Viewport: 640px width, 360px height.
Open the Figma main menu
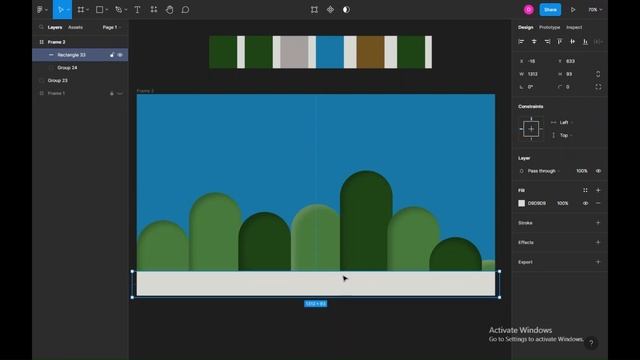[40, 9]
